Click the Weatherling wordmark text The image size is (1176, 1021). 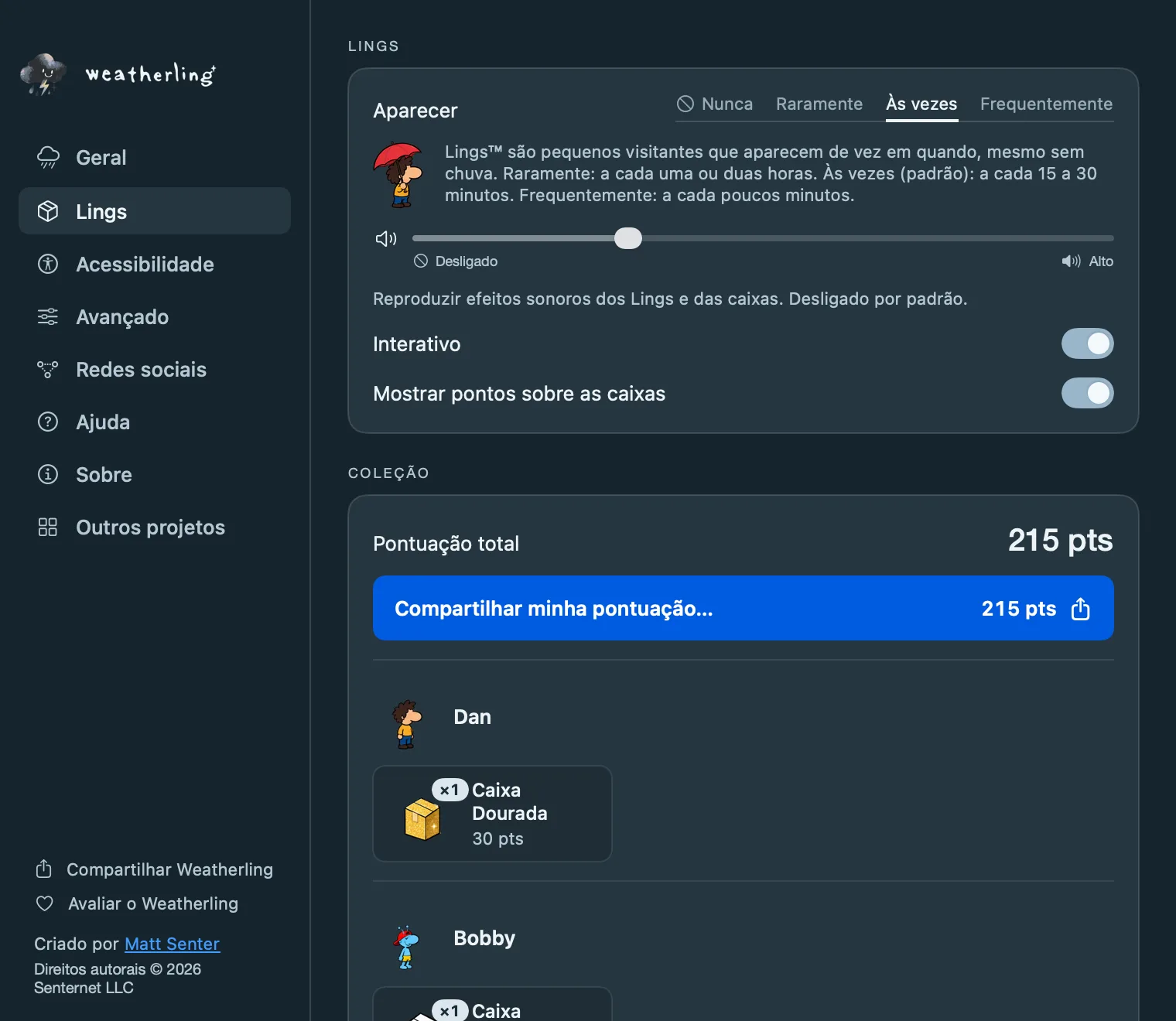pyautogui.click(x=150, y=74)
